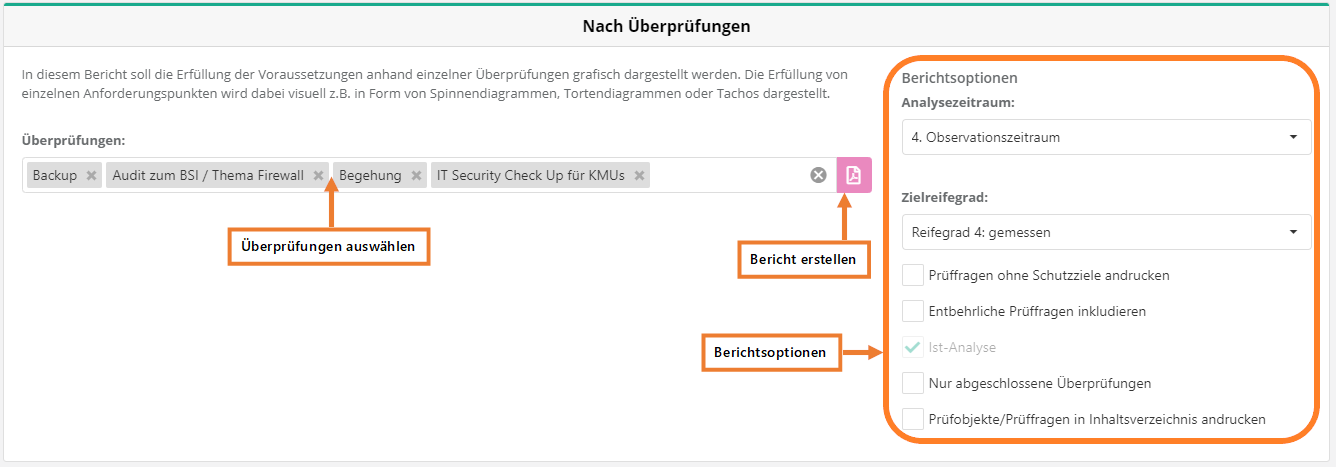This screenshot has width=1336, height=467.
Task: Click the pink PDF report creation icon
Action: point(853,175)
